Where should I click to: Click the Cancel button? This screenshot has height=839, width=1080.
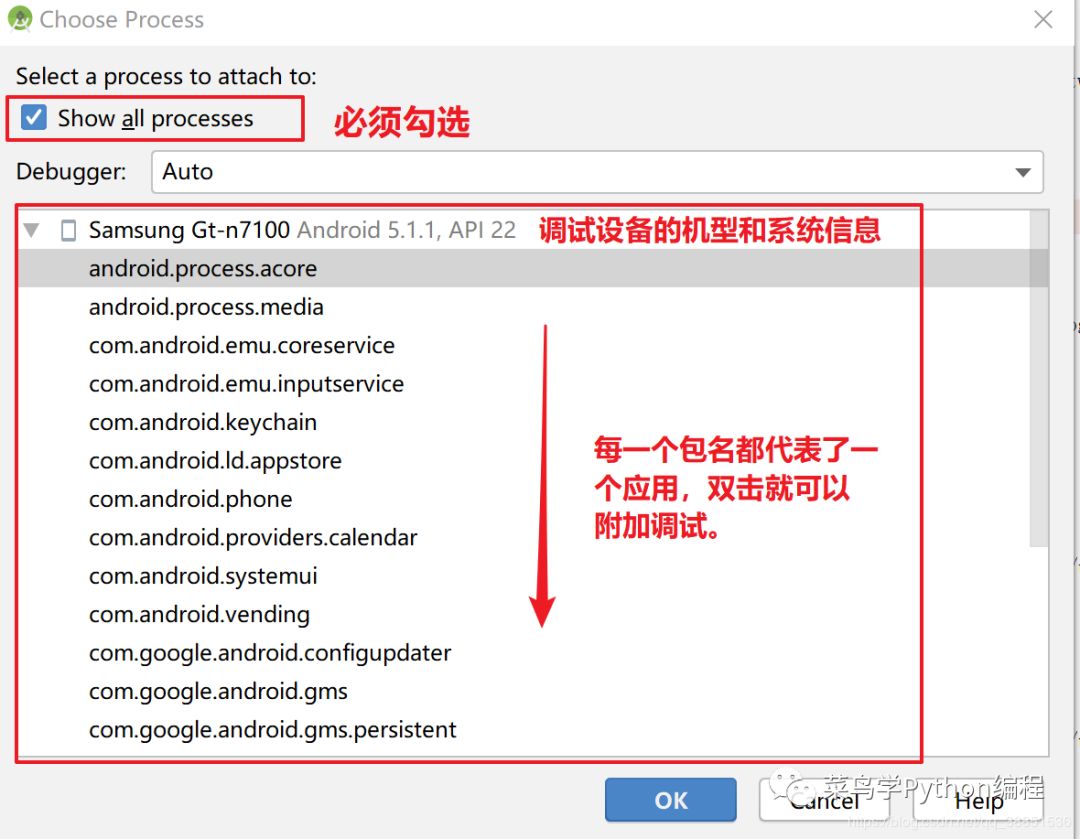(x=824, y=800)
